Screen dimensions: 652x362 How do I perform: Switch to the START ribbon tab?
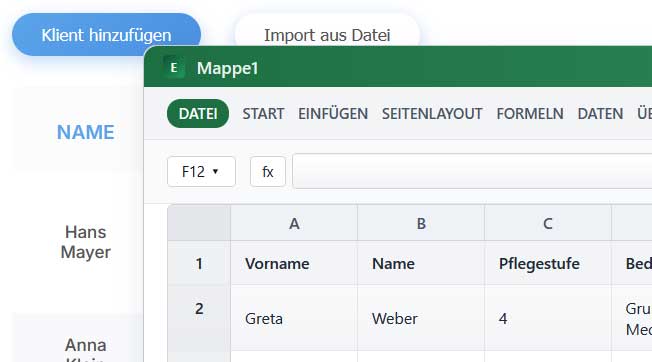(263, 113)
